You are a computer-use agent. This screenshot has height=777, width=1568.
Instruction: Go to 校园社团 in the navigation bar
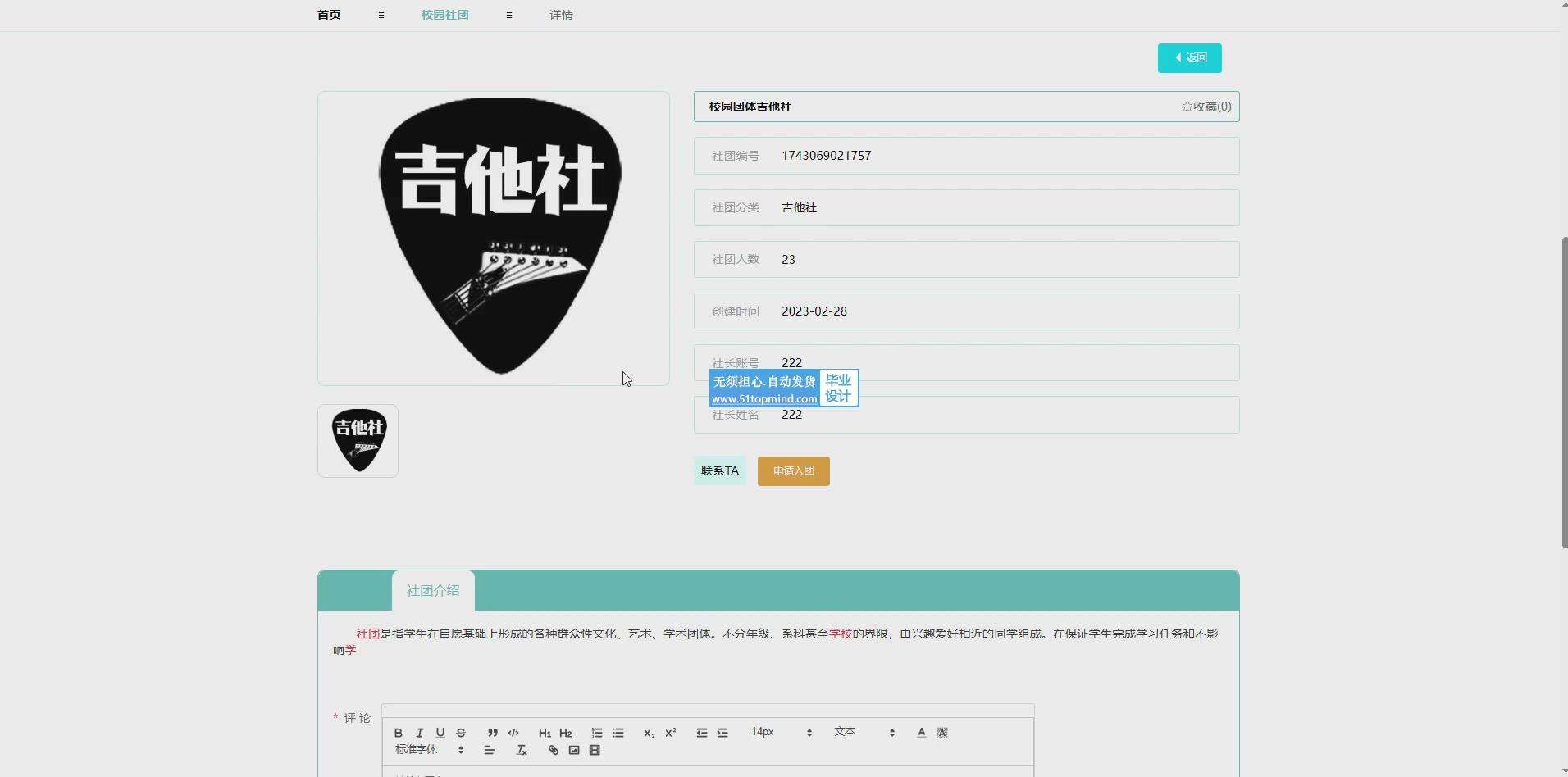[x=444, y=15]
